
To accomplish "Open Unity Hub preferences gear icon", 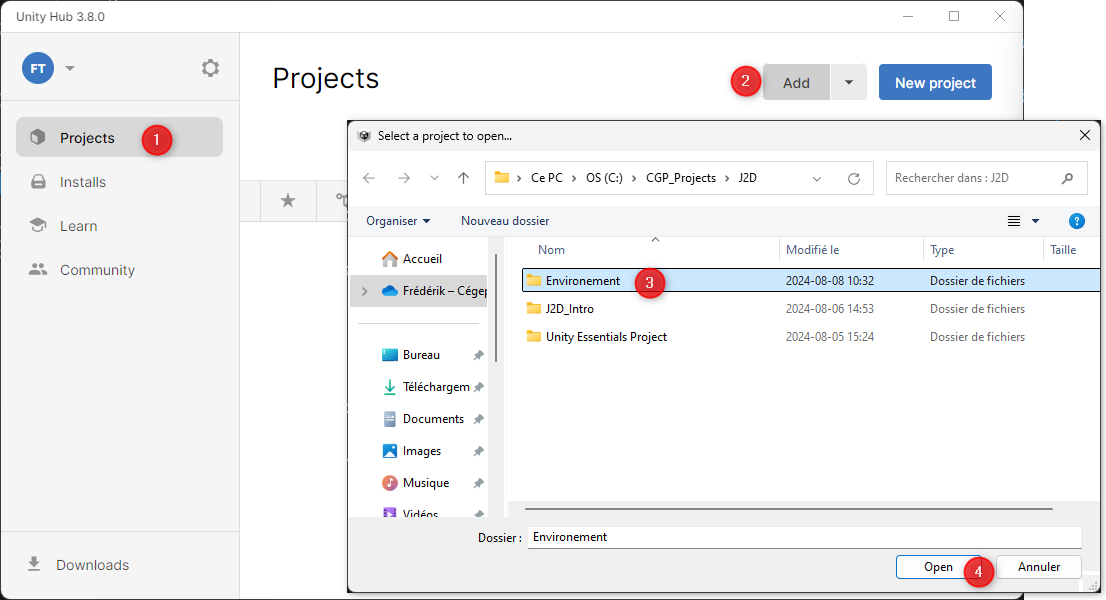I will point(210,68).
